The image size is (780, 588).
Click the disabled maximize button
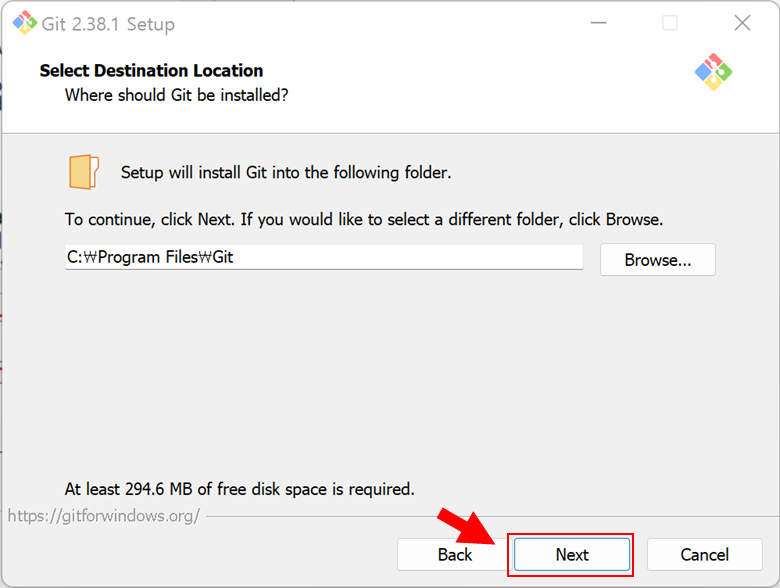point(670,23)
